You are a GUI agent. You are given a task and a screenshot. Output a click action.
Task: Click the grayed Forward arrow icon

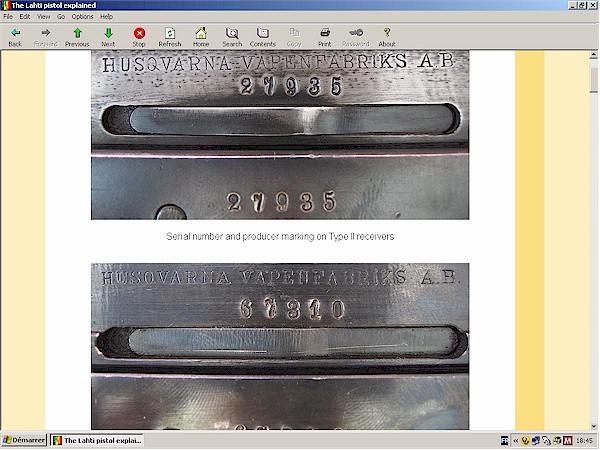pyautogui.click(x=46, y=33)
